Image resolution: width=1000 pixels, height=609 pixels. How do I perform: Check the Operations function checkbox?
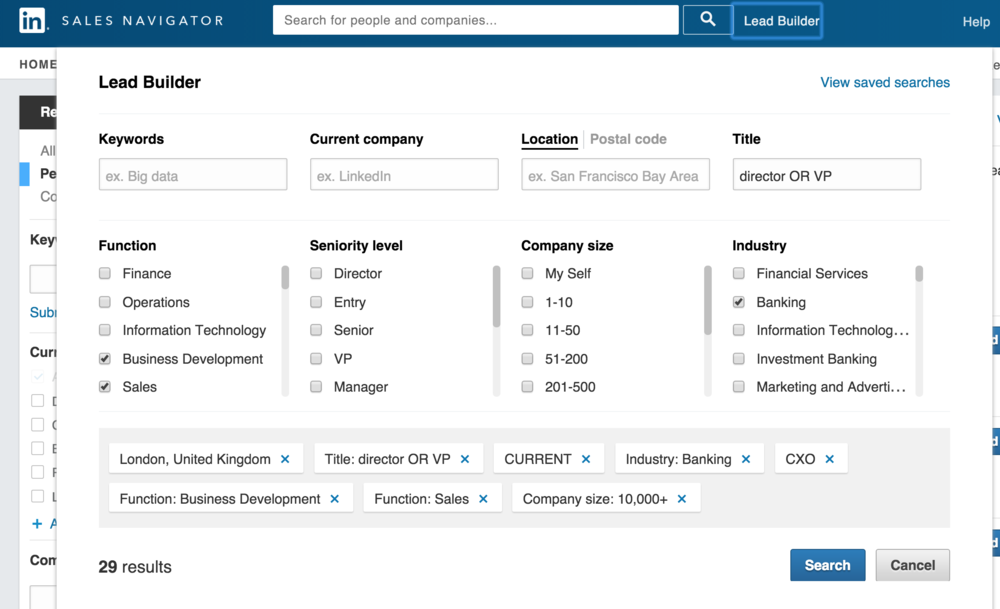105,302
